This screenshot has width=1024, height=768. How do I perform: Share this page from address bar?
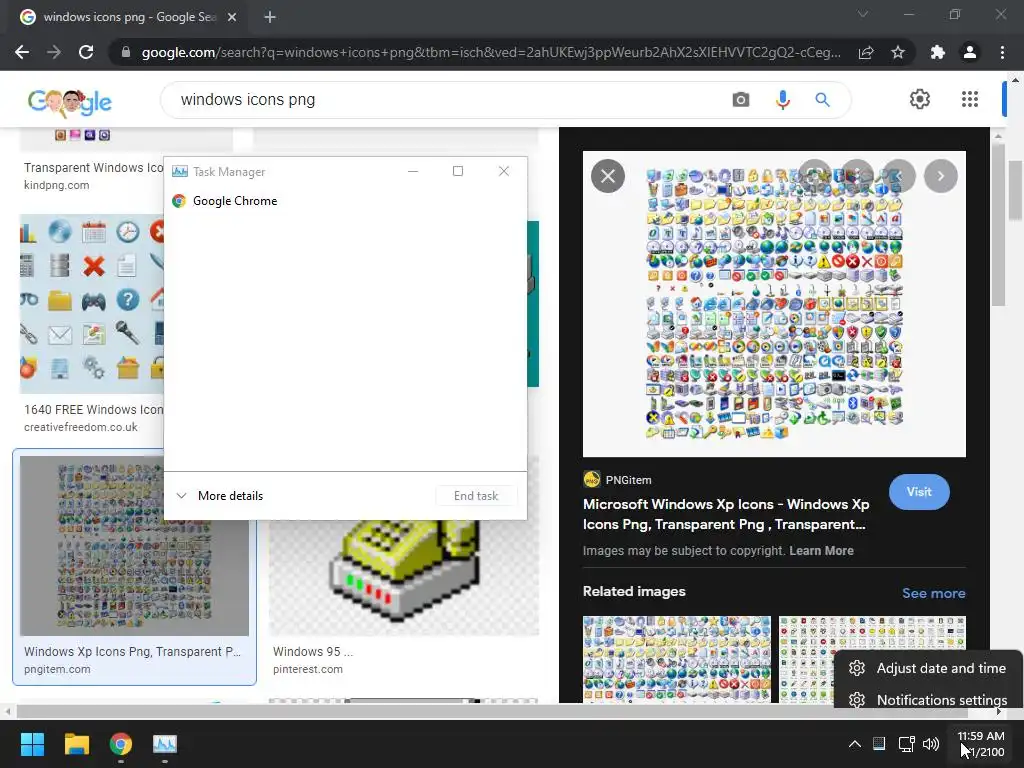pos(866,52)
